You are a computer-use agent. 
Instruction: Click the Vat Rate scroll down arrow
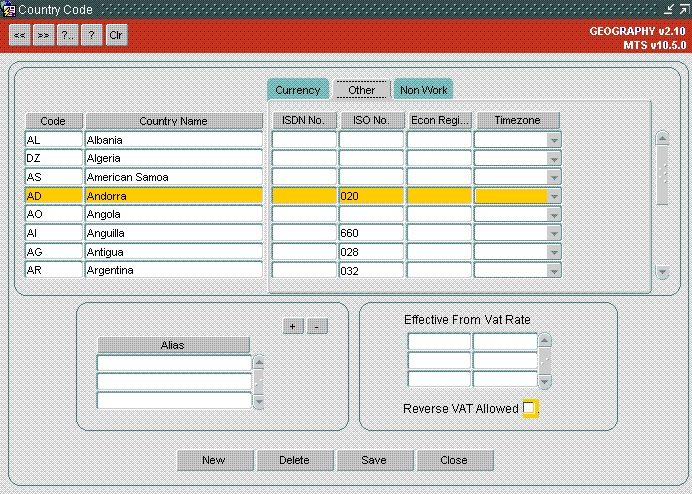point(545,381)
